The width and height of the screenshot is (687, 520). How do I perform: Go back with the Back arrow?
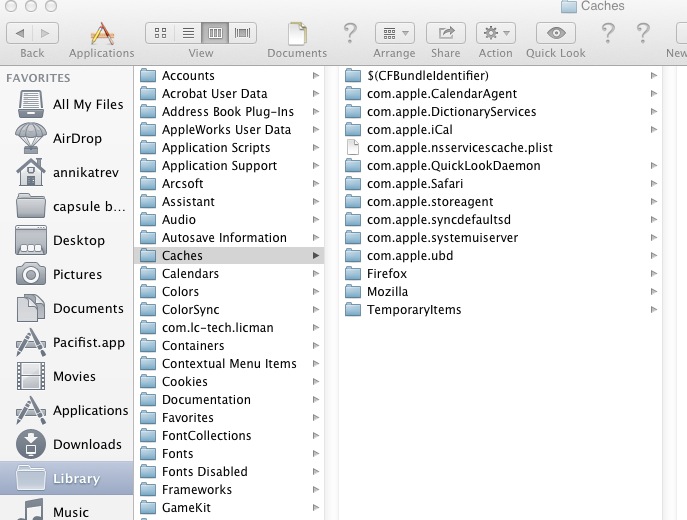pos(20,33)
